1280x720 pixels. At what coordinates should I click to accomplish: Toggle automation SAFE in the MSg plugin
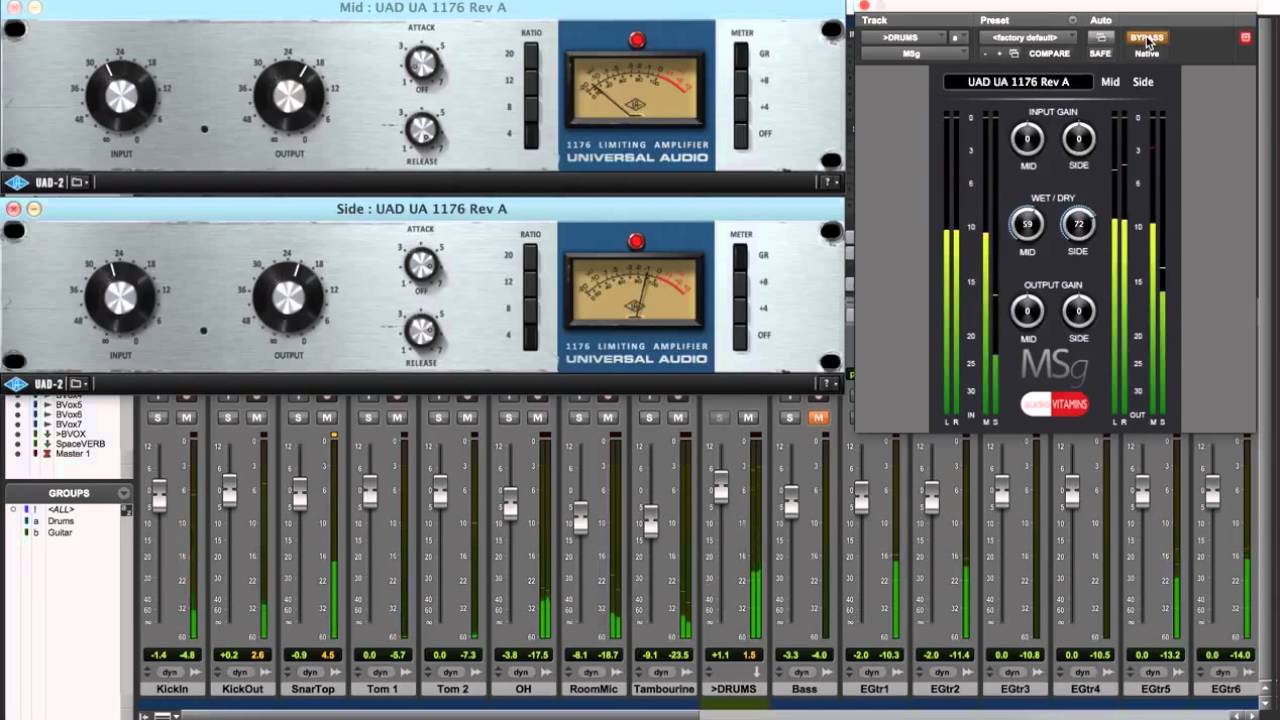(1100, 54)
